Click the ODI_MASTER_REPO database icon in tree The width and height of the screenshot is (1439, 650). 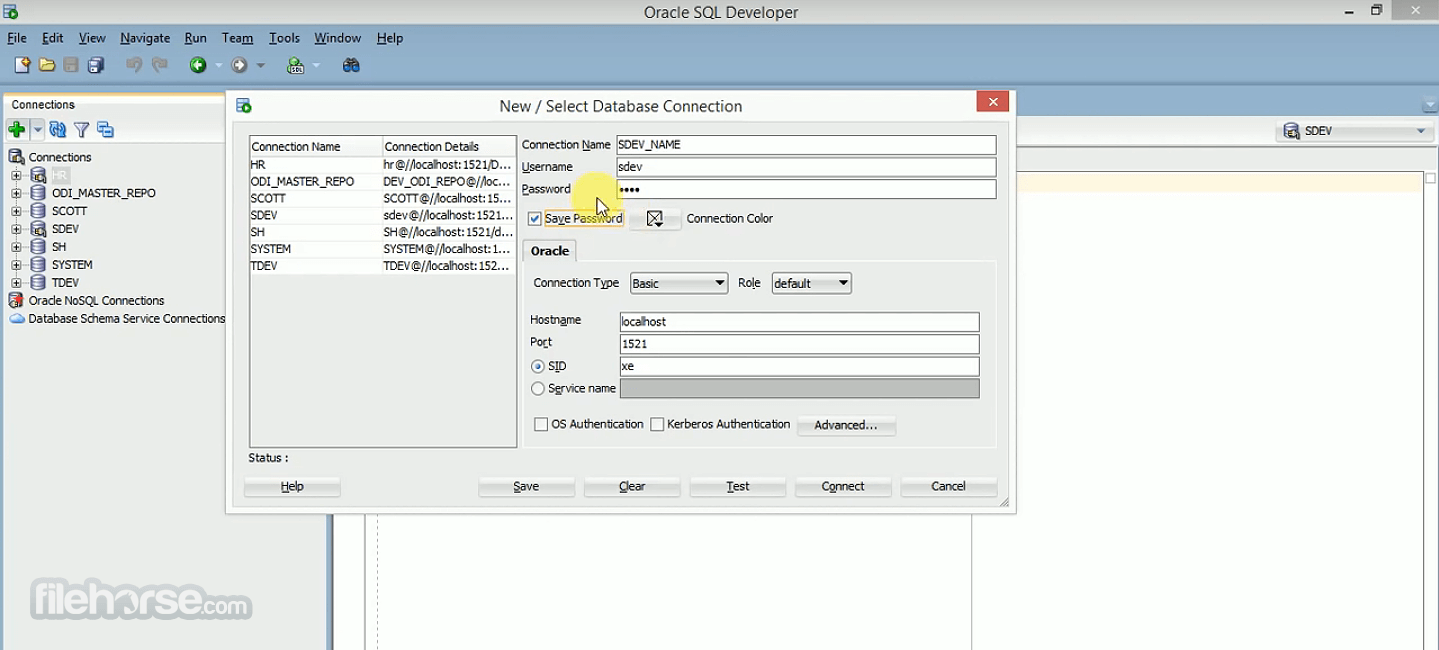click(x=38, y=193)
